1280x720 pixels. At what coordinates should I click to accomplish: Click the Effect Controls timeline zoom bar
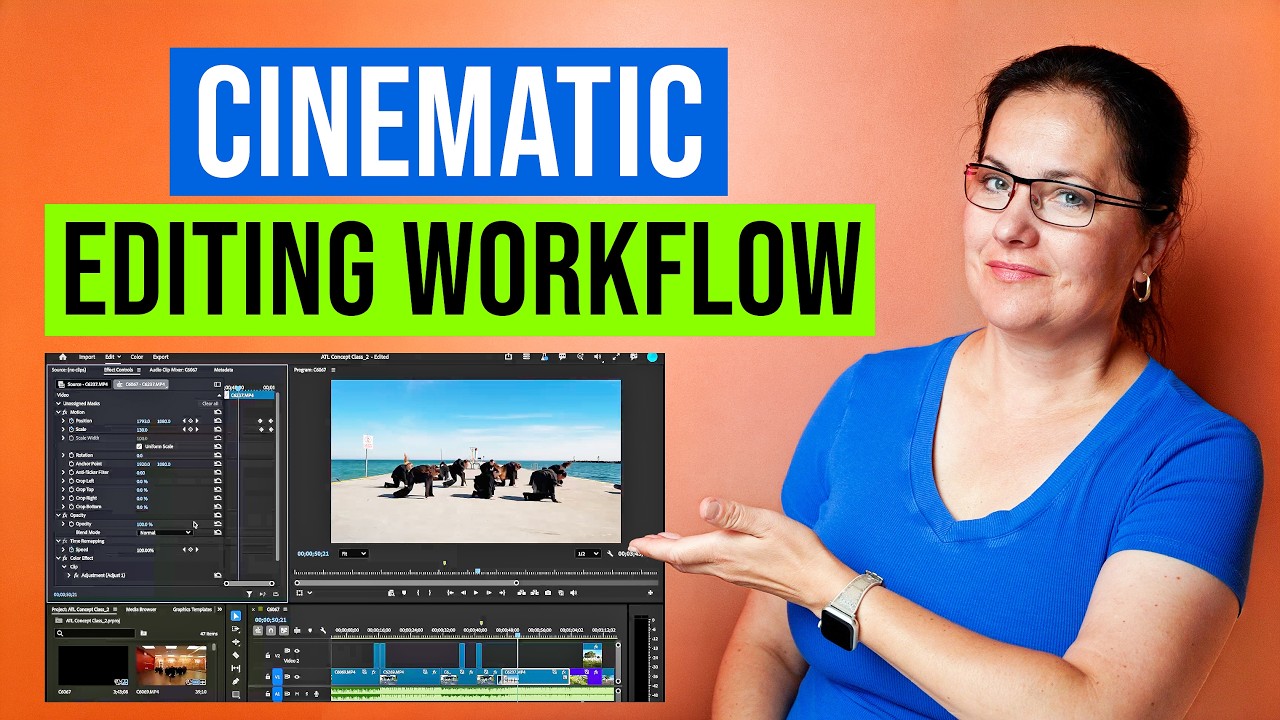(249, 583)
